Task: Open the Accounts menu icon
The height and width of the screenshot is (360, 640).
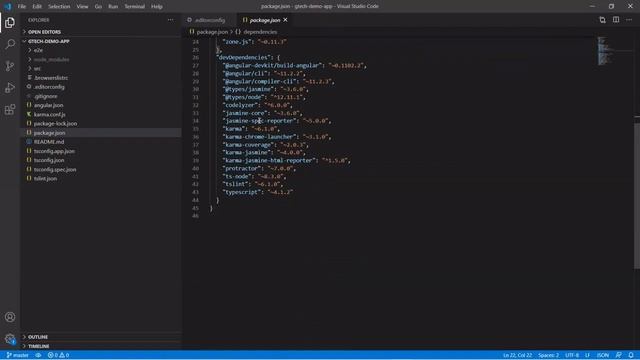Action: [10, 317]
